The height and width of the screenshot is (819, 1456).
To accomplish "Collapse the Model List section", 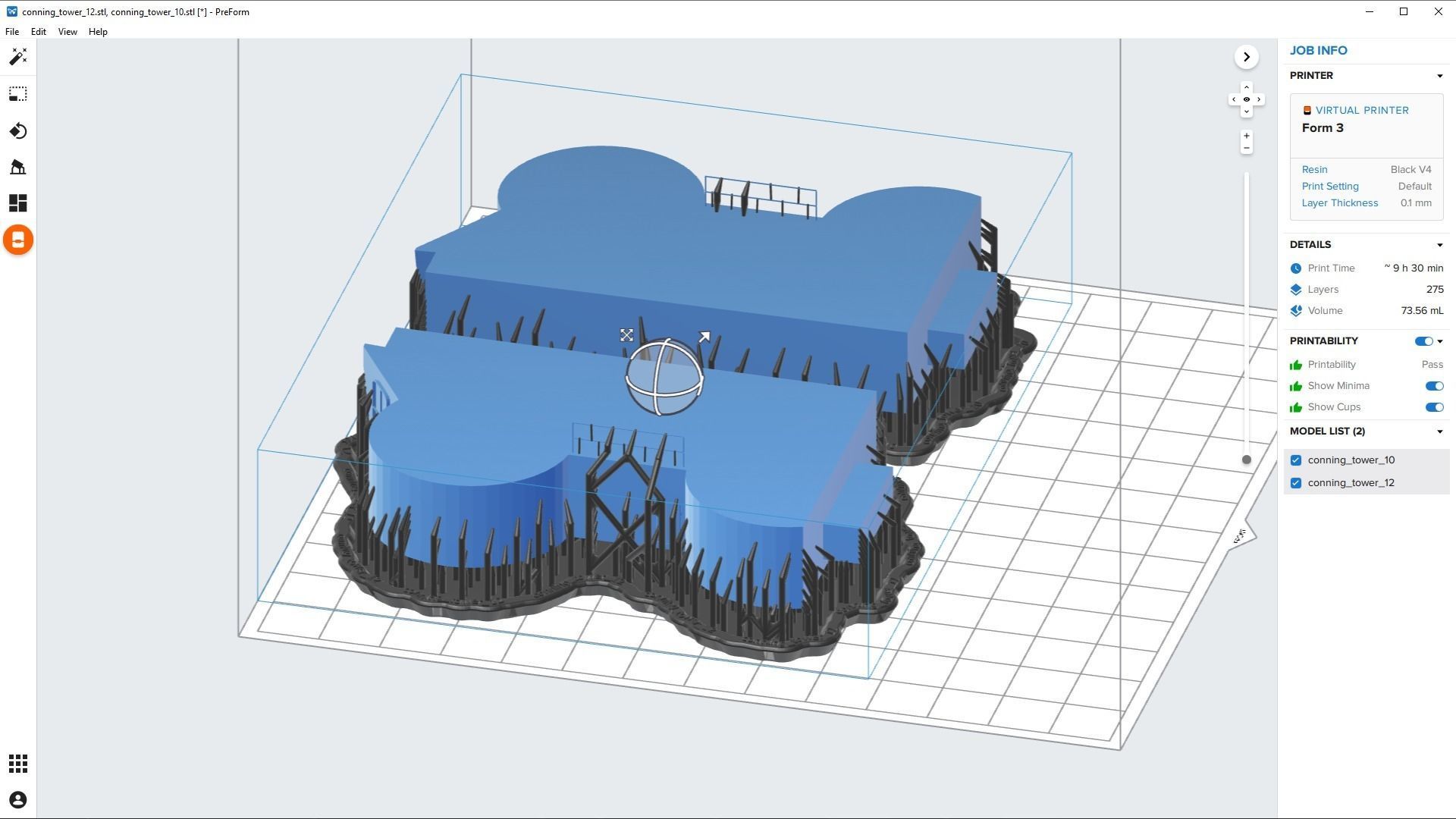I will [1439, 431].
